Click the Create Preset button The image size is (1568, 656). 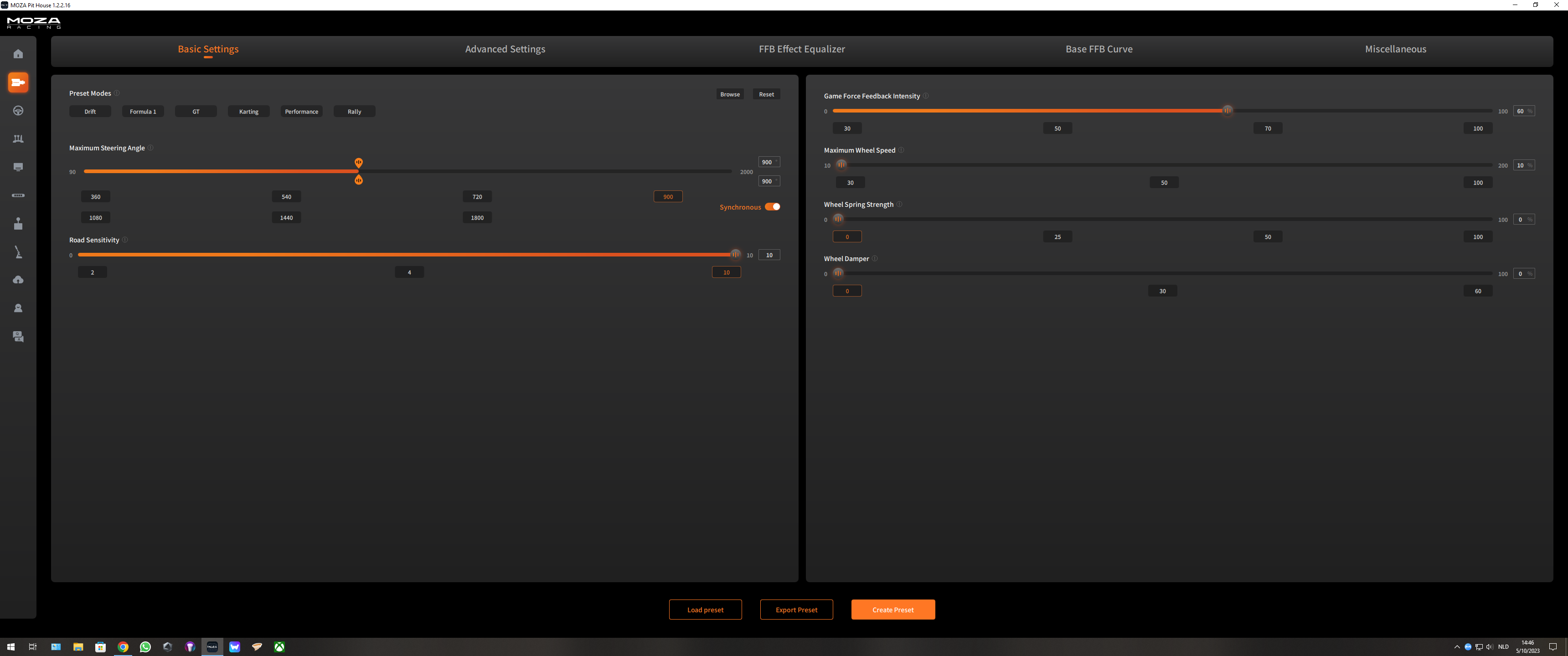coord(892,610)
